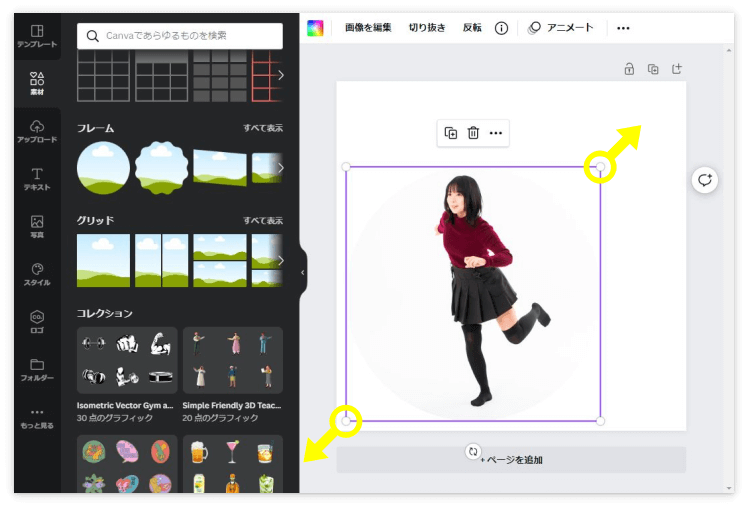
Task: Show all フレーム frames via すべて表示
Action: (x=263, y=128)
